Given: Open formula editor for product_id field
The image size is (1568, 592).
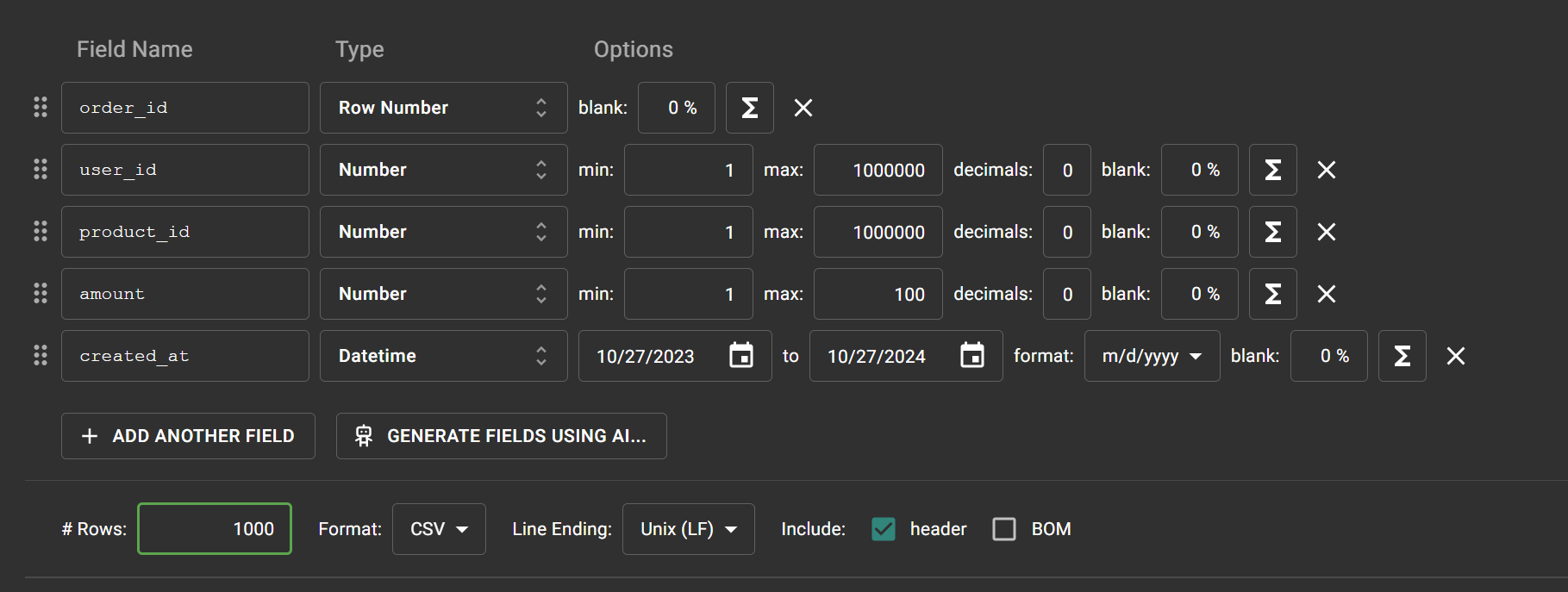Looking at the screenshot, I should pos(1273,232).
